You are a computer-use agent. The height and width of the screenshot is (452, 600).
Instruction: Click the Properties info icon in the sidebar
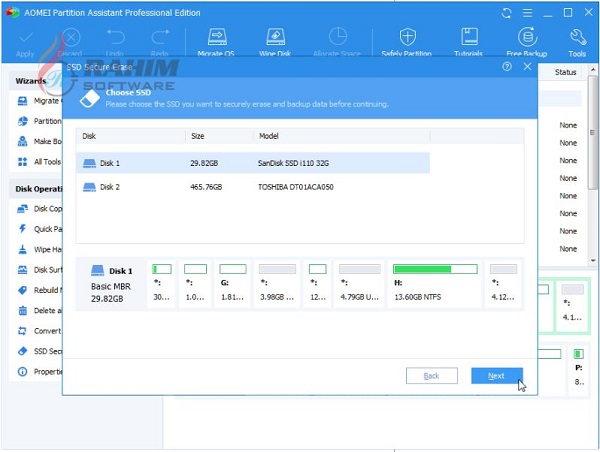pyautogui.click(x=23, y=371)
